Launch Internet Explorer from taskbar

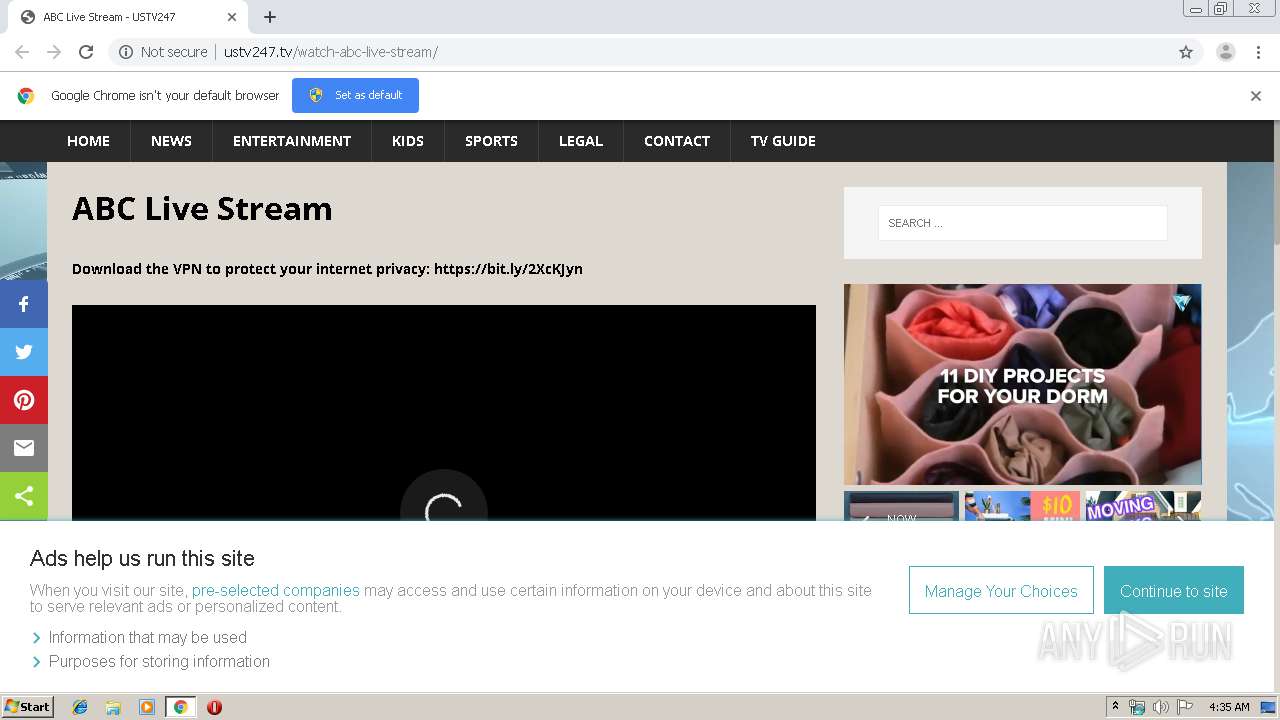80,707
